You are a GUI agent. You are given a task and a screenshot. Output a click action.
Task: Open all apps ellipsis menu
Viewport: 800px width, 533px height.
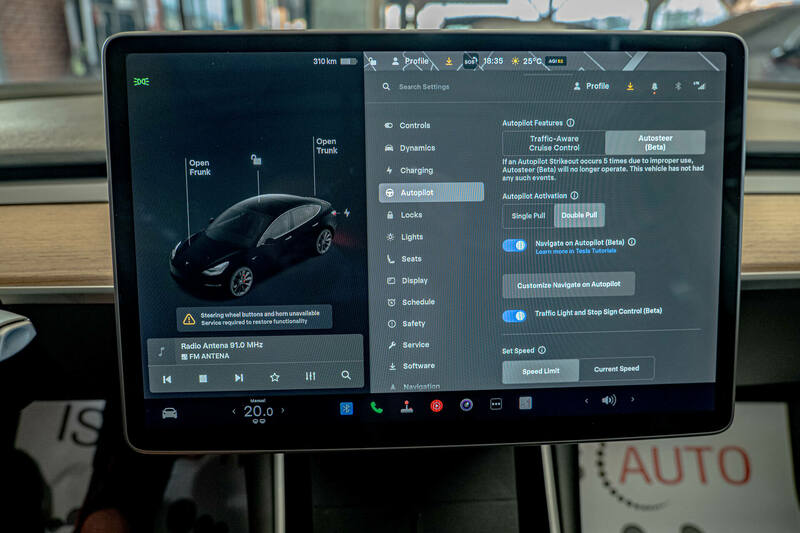tap(496, 404)
